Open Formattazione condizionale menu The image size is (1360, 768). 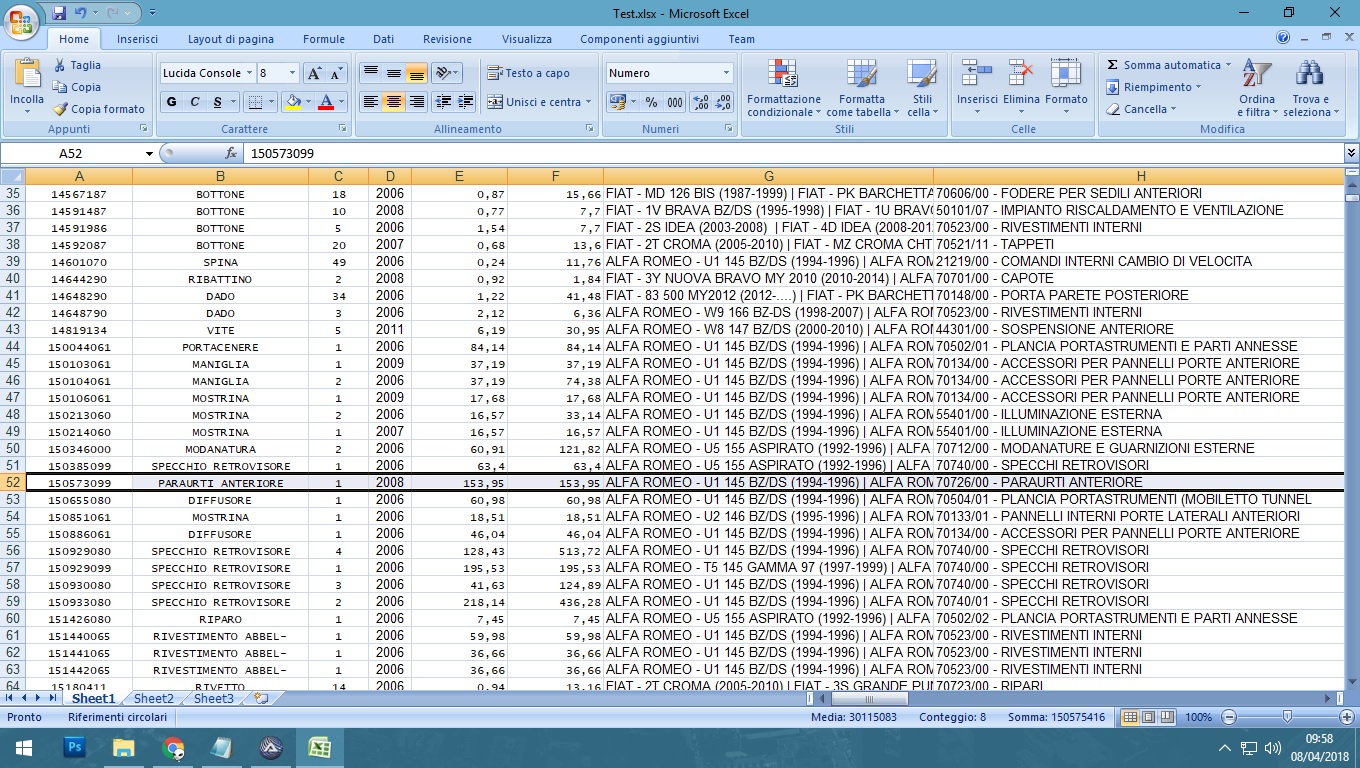[x=784, y=88]
